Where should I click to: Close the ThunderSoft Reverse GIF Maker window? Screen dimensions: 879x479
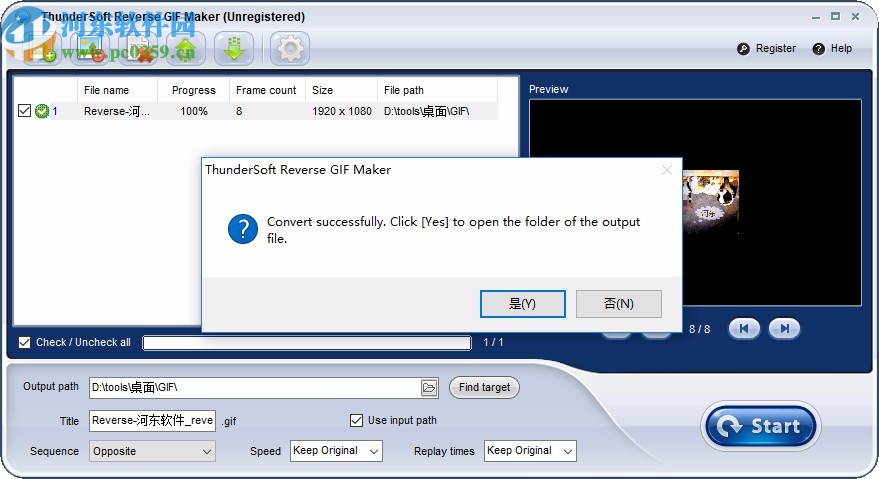855,17
